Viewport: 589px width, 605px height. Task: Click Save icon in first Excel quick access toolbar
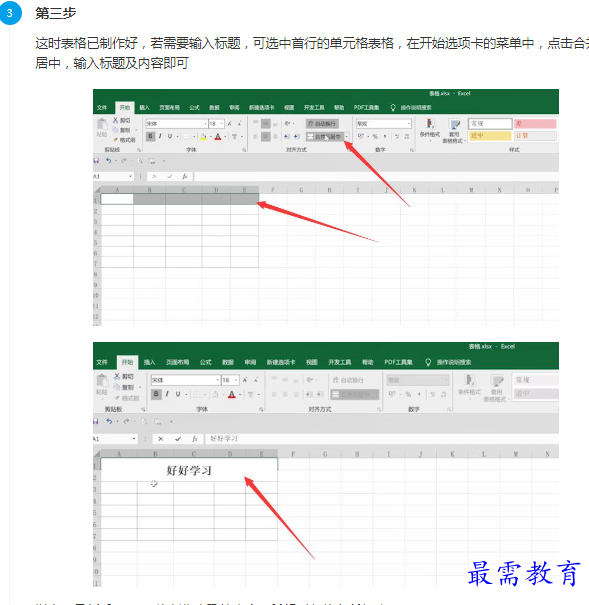pyautogui.click(x=96, y=161)
